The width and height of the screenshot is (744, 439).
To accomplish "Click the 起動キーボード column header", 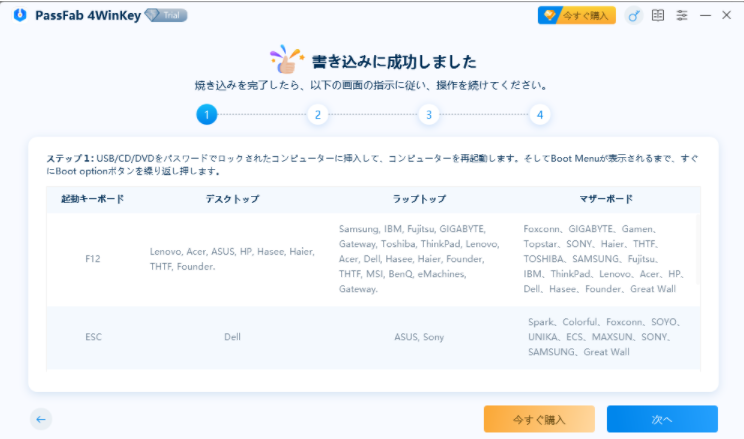I will pos(93,199).
